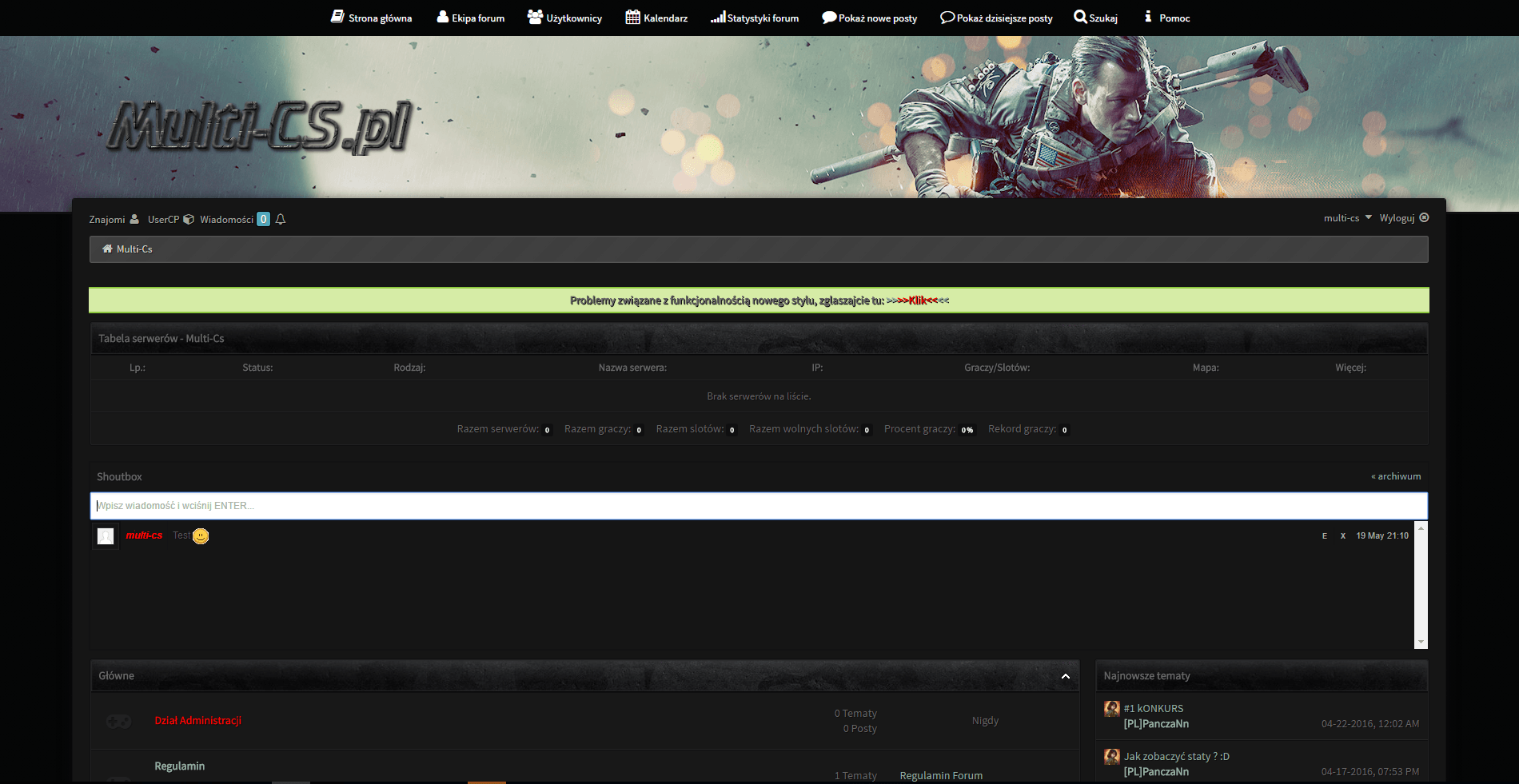Click the home icon in breadcrumb
This screenshot has height=784, width=1519.
tap(107, 249)
